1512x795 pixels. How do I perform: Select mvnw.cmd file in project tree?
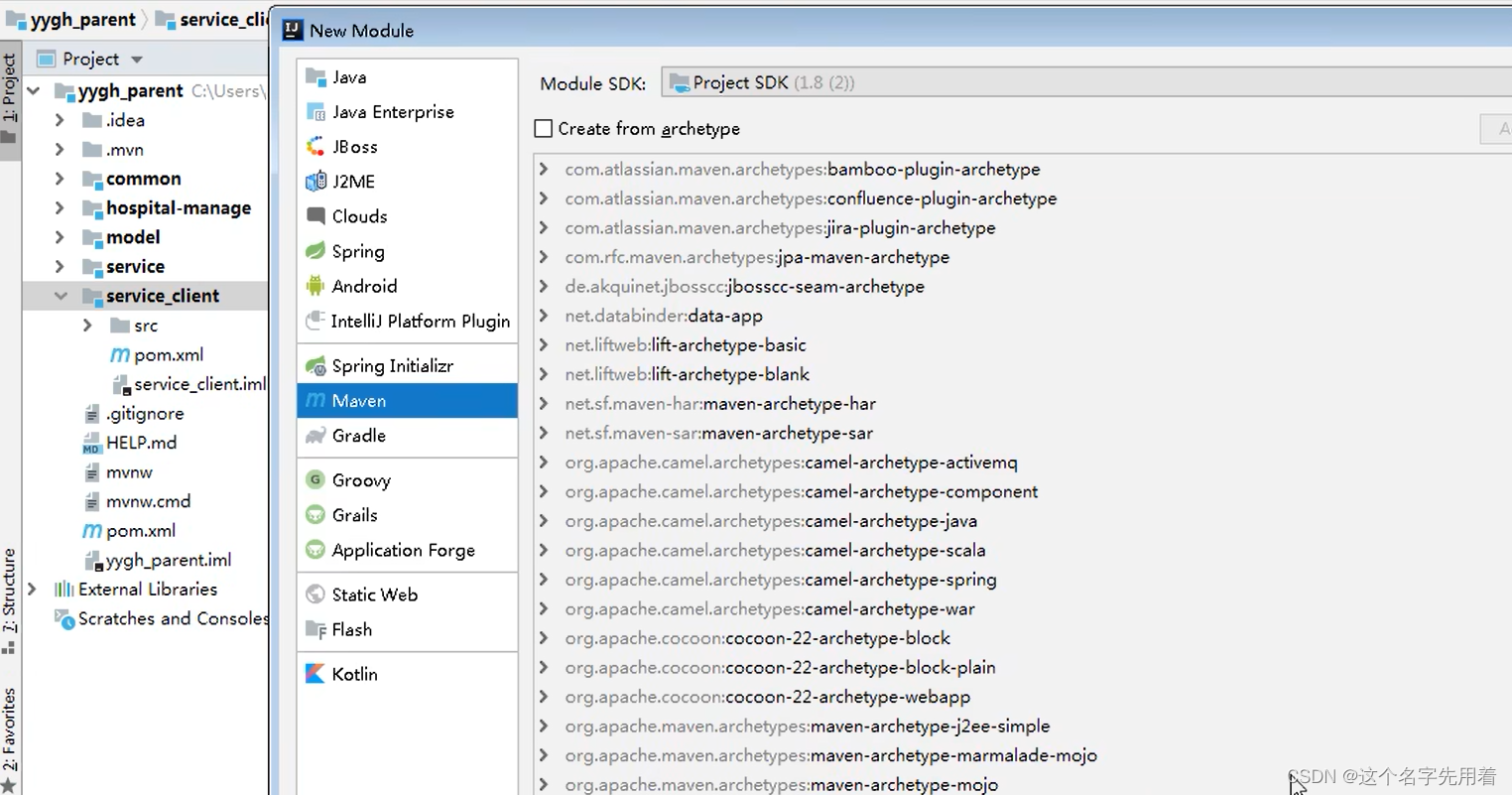coord(148,501)
